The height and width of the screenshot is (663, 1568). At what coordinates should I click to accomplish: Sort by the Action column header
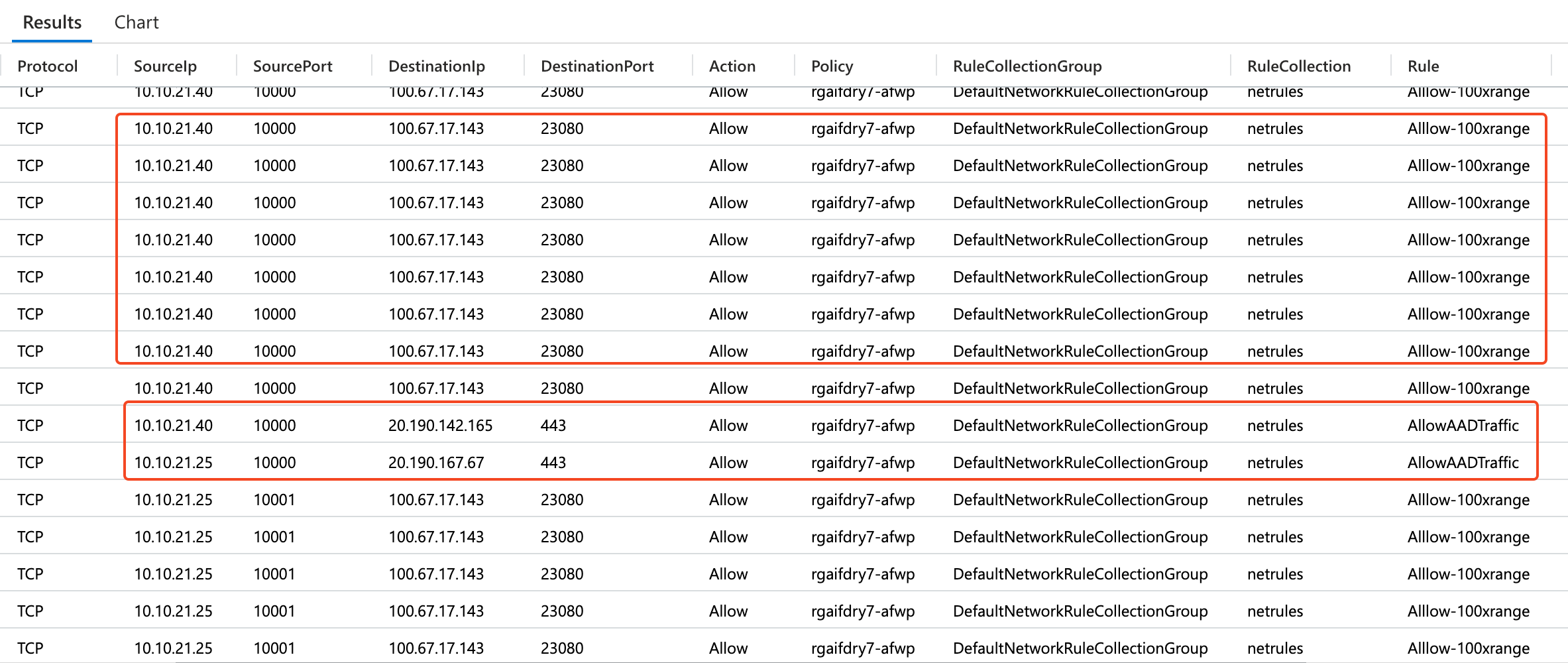point(732,66)
